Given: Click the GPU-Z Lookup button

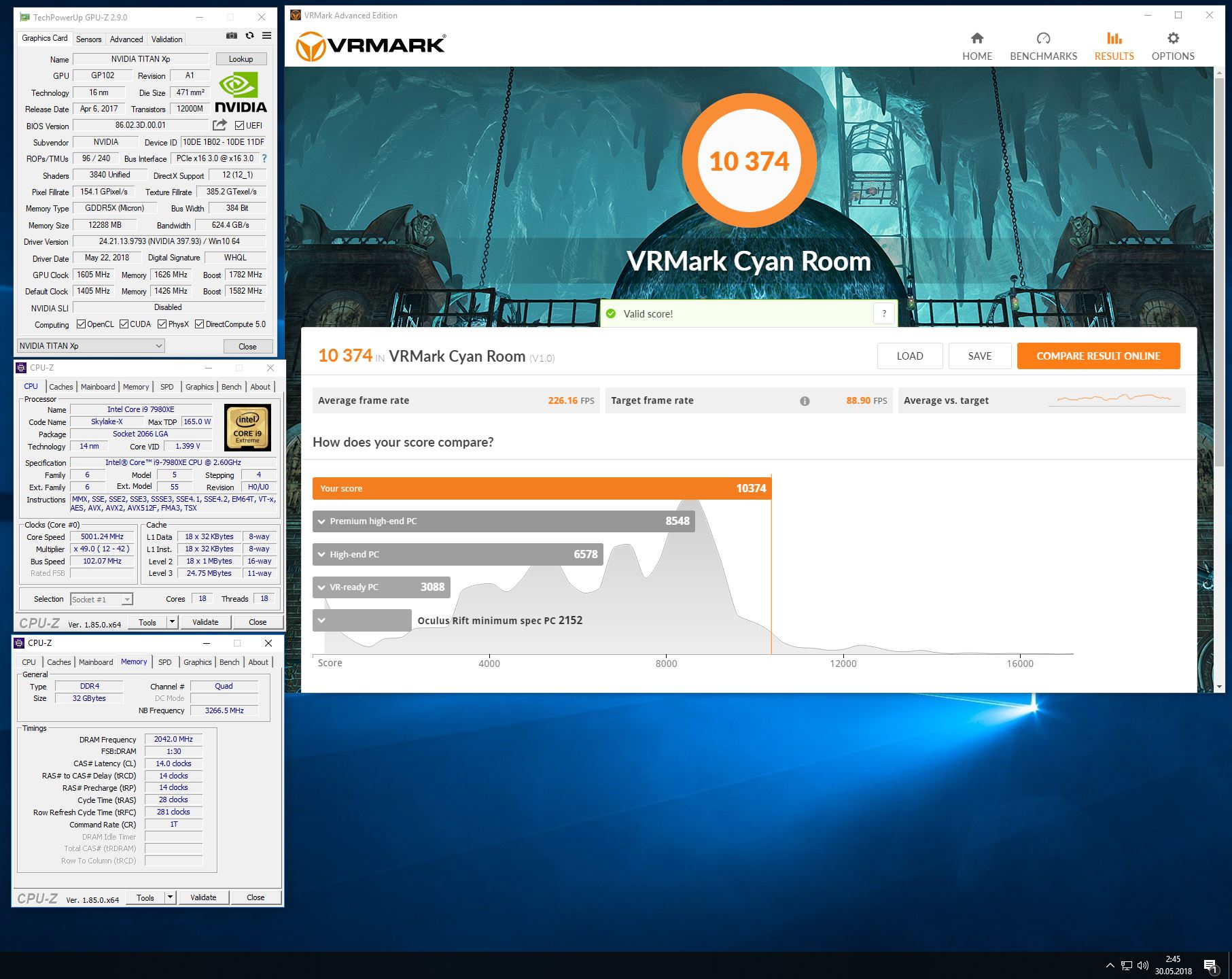Looking at the screenshot, I should tap(241, 59).
